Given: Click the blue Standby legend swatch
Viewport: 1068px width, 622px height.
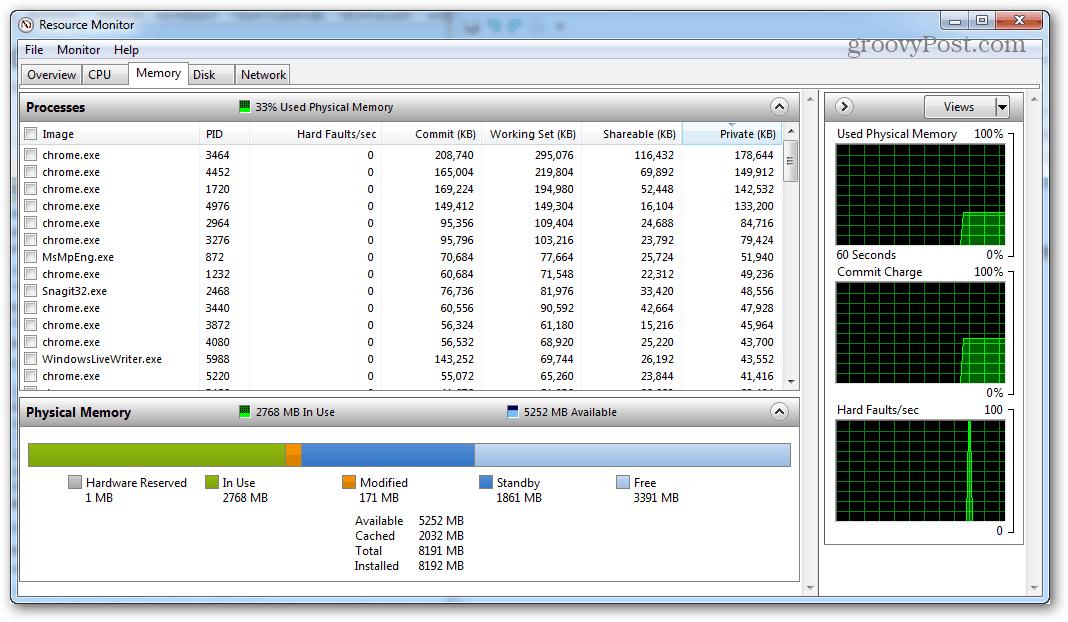Looking at the screenshot, I should tap(486, 482).
